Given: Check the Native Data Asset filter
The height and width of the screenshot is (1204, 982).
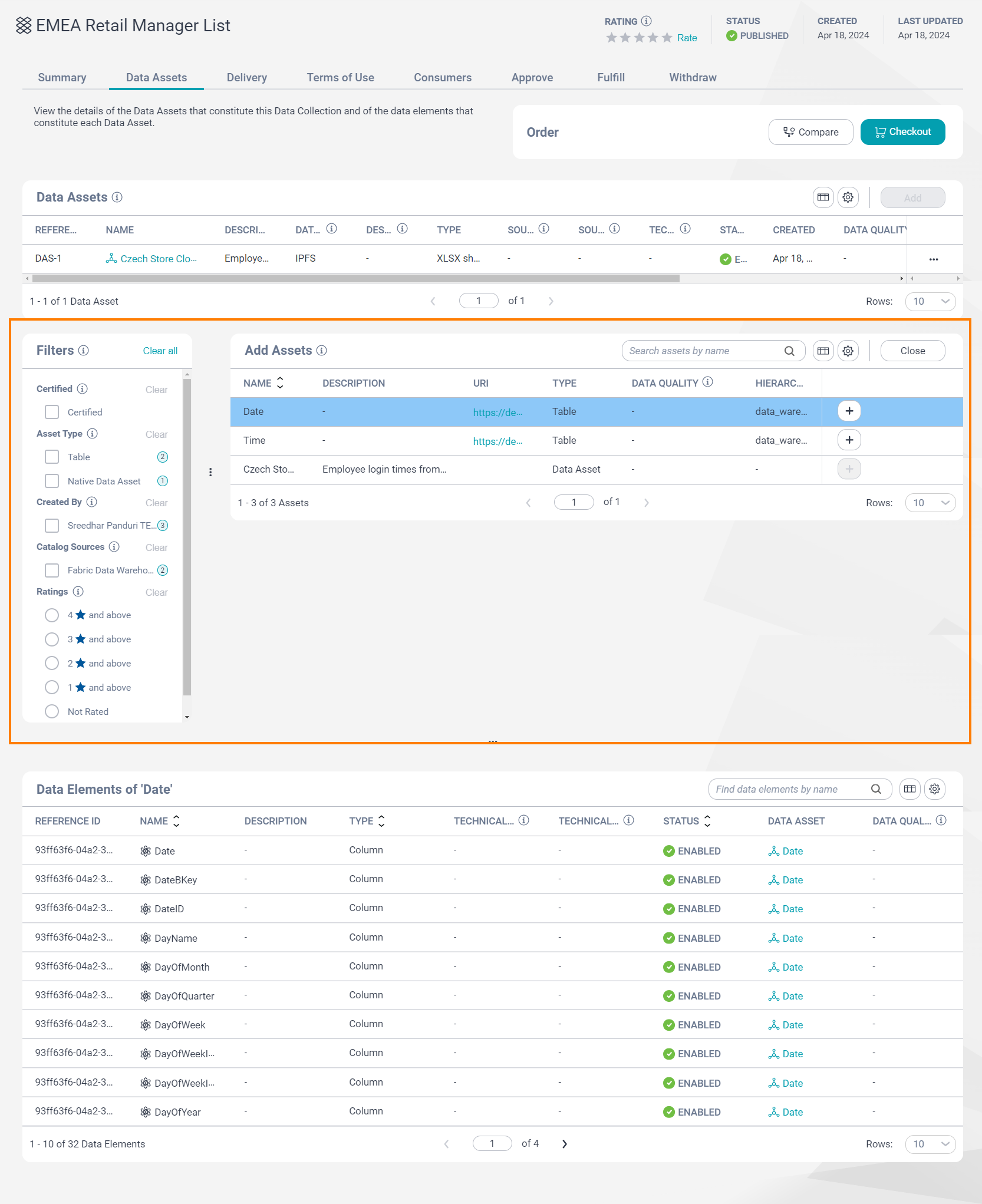Looking at the screenshot, I should point(52,481).
